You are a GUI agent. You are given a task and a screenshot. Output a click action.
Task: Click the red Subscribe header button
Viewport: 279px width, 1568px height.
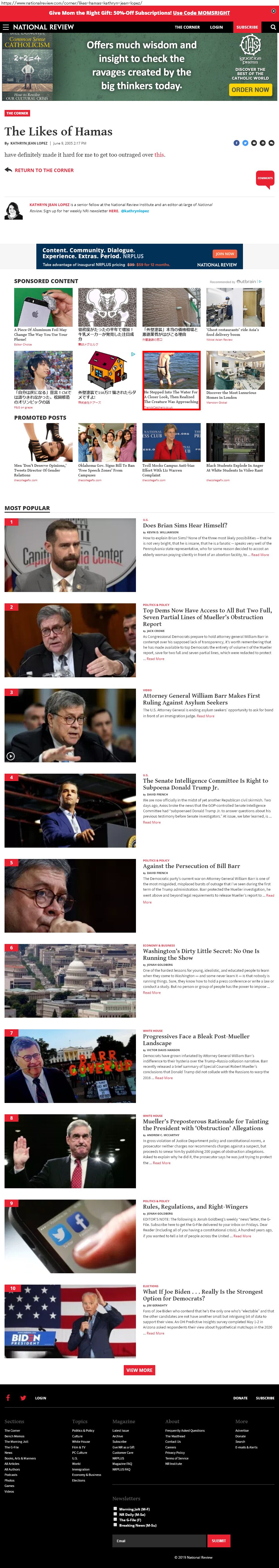point(247,27)
